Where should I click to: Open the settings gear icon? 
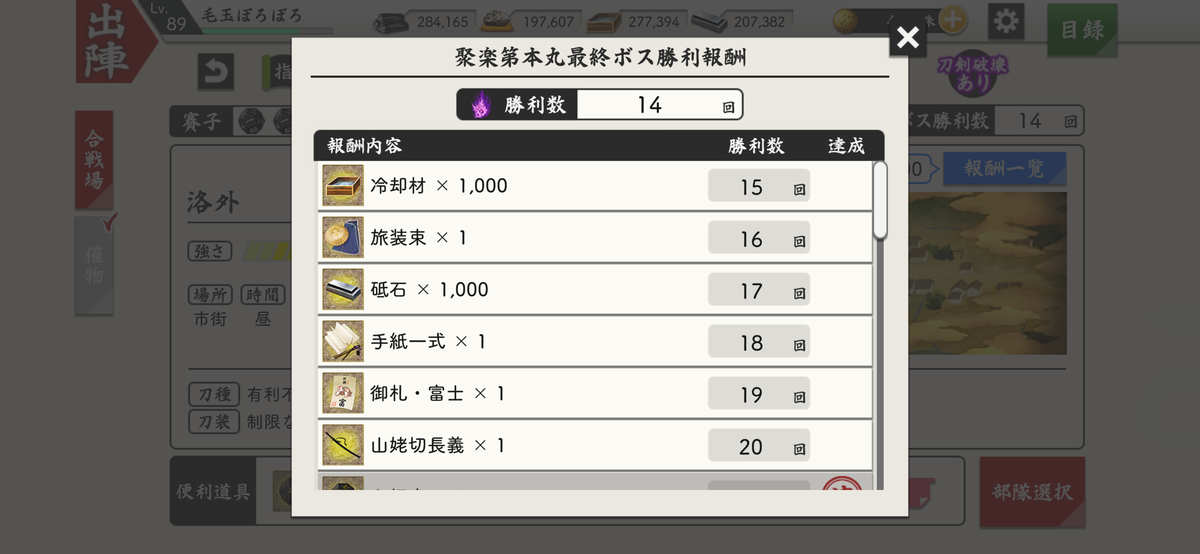pos(1006,21)
